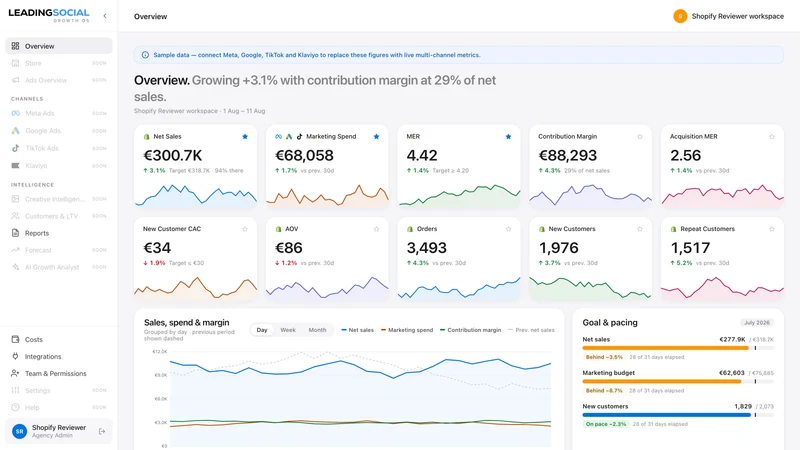Click the Shopify icon on AOV card
The image size is (800, 450).
click(279, 229)
